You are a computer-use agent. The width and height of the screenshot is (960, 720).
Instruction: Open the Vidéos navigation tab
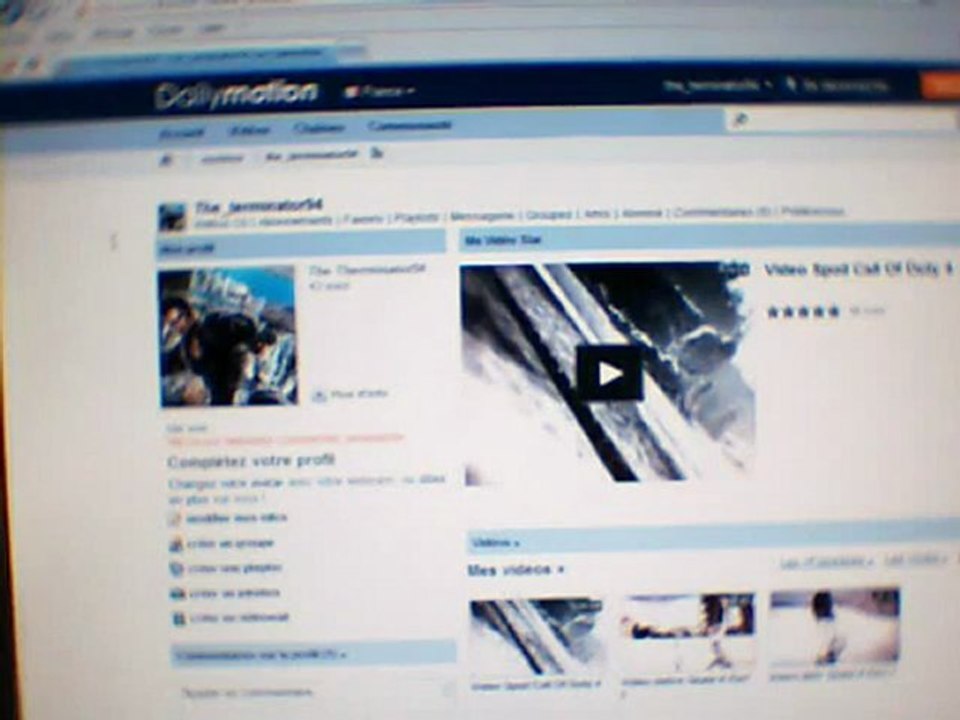click(249, 130)
